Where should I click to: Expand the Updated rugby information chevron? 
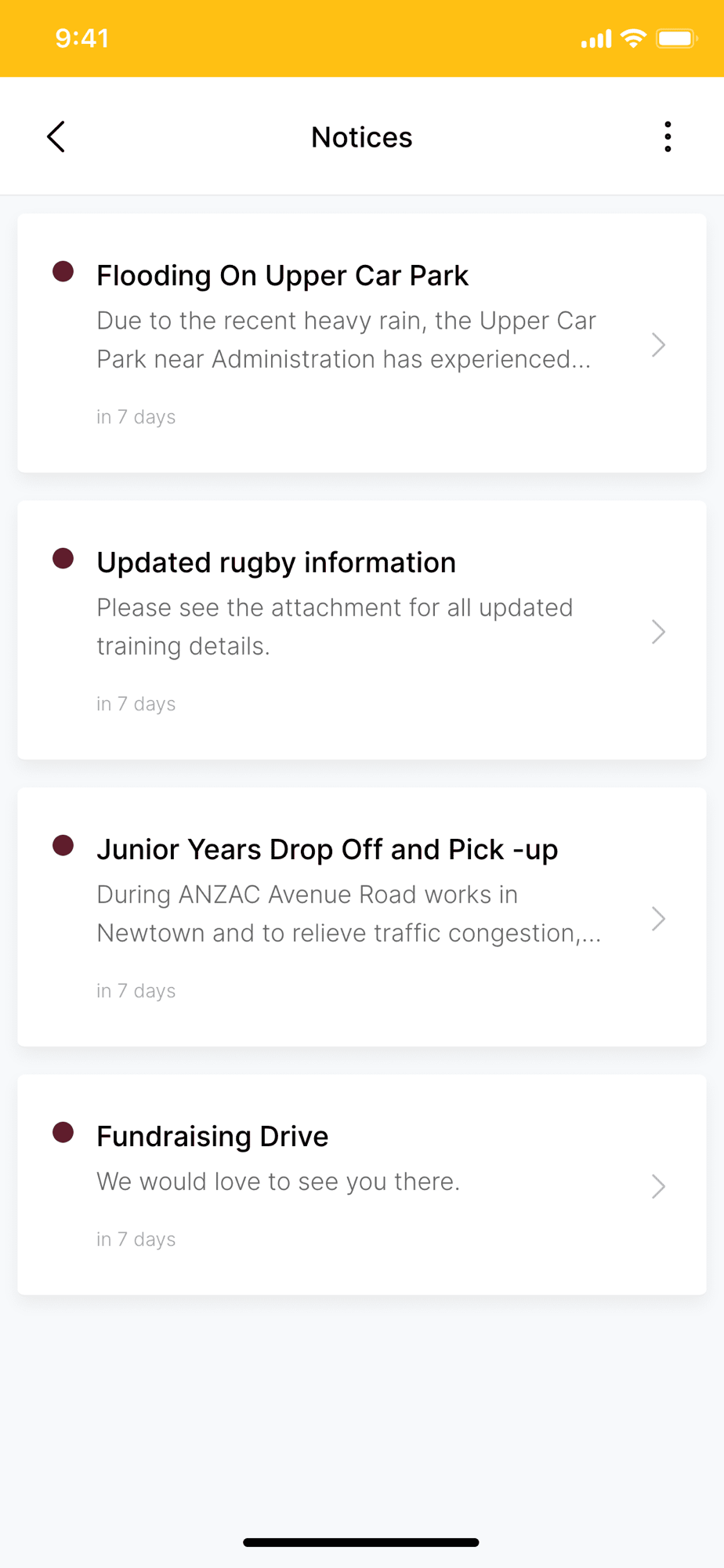point(658,632)
